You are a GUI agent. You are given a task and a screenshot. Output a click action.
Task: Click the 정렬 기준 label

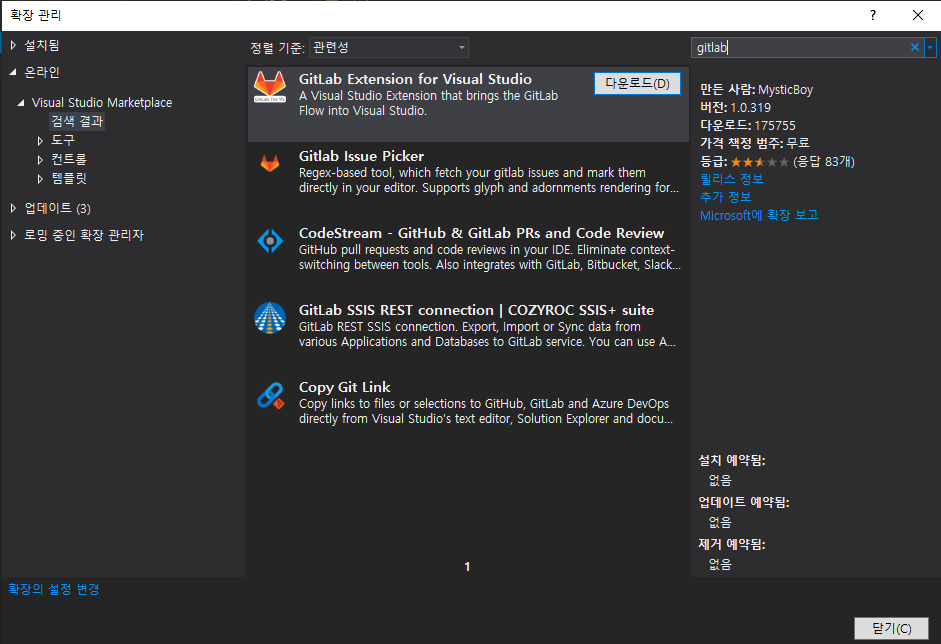point(277,48)
